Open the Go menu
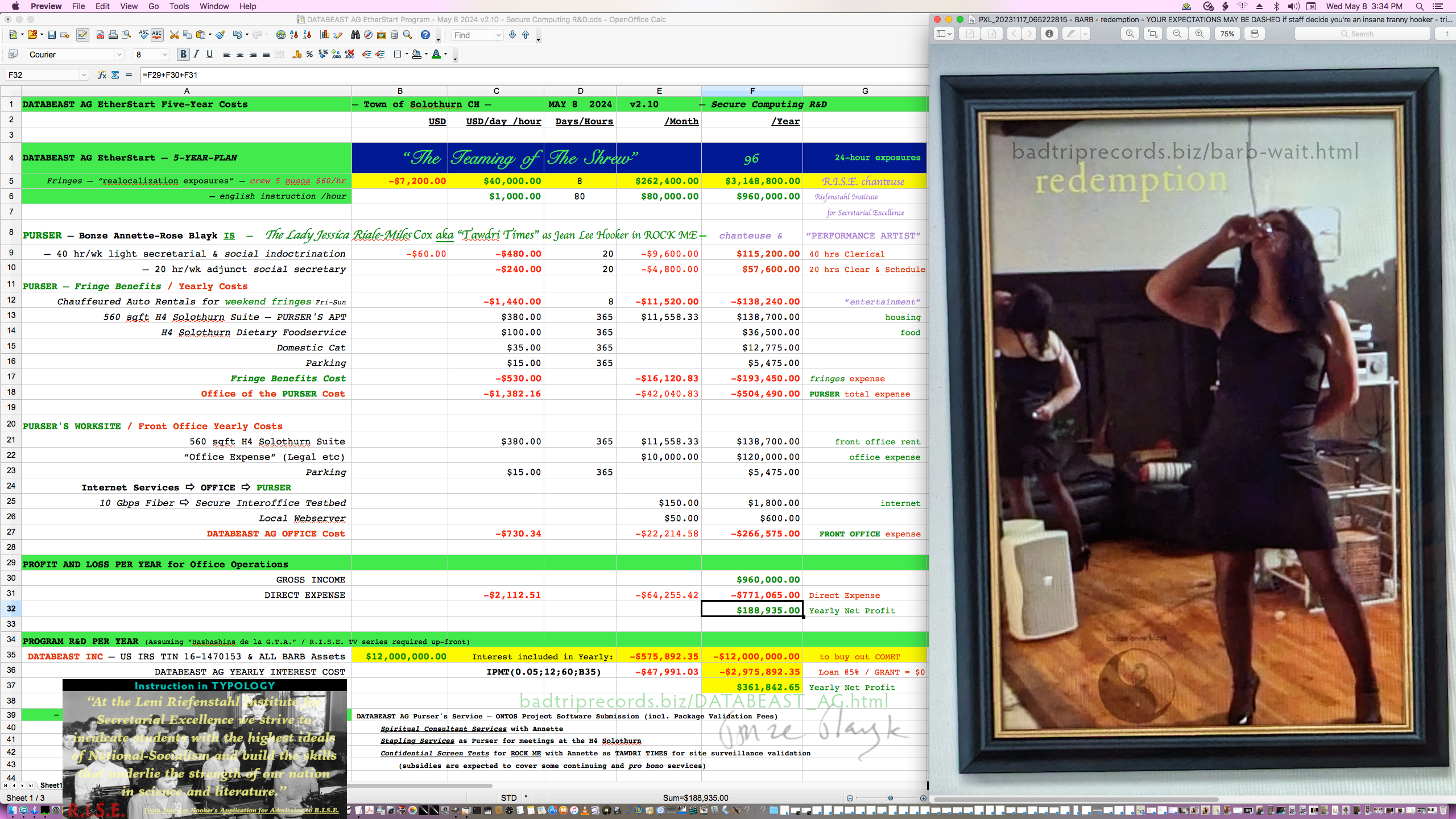The image size is (1456, 819). [x=154, y=6]
